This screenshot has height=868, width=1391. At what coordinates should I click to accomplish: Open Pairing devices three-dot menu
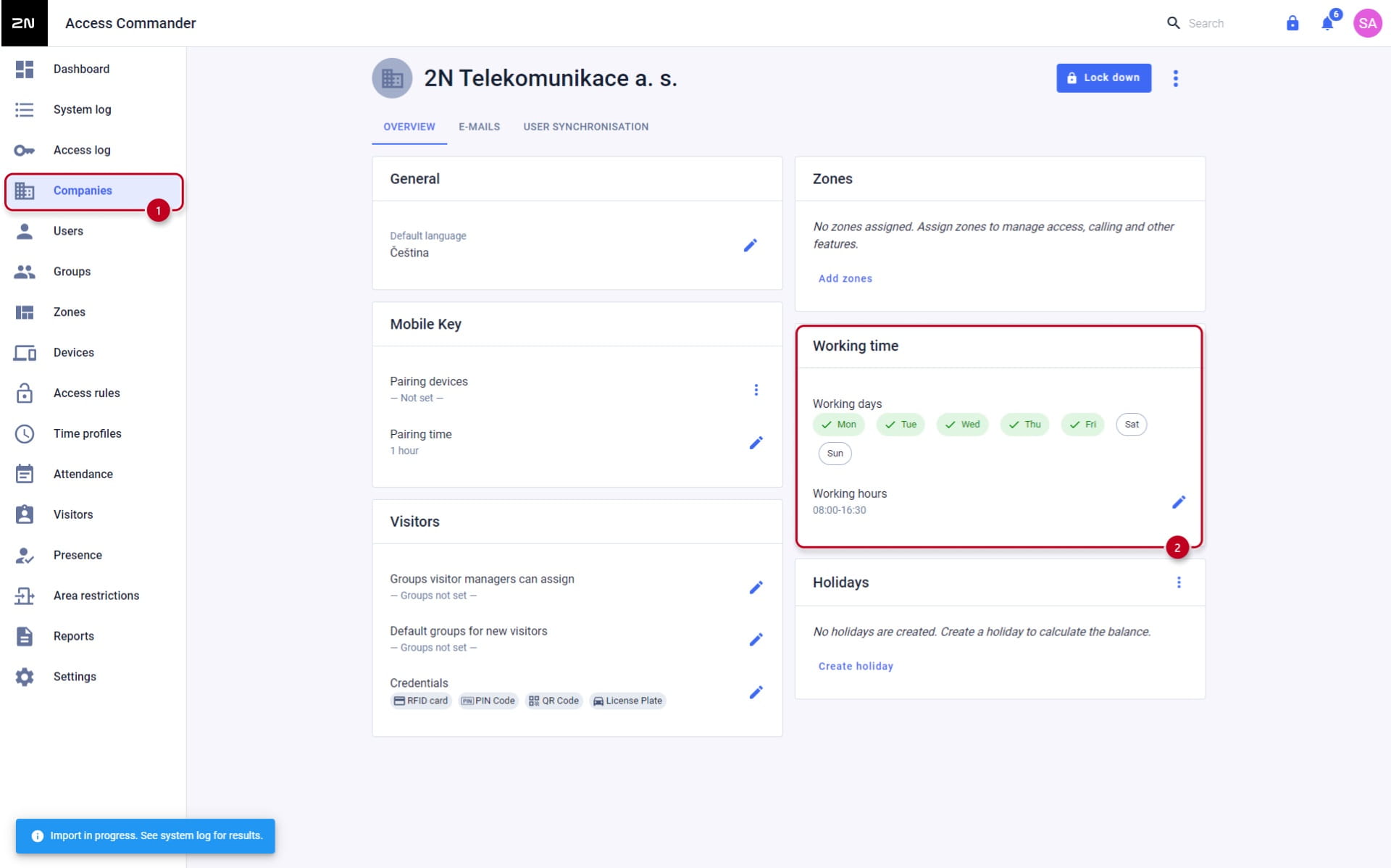756,390
